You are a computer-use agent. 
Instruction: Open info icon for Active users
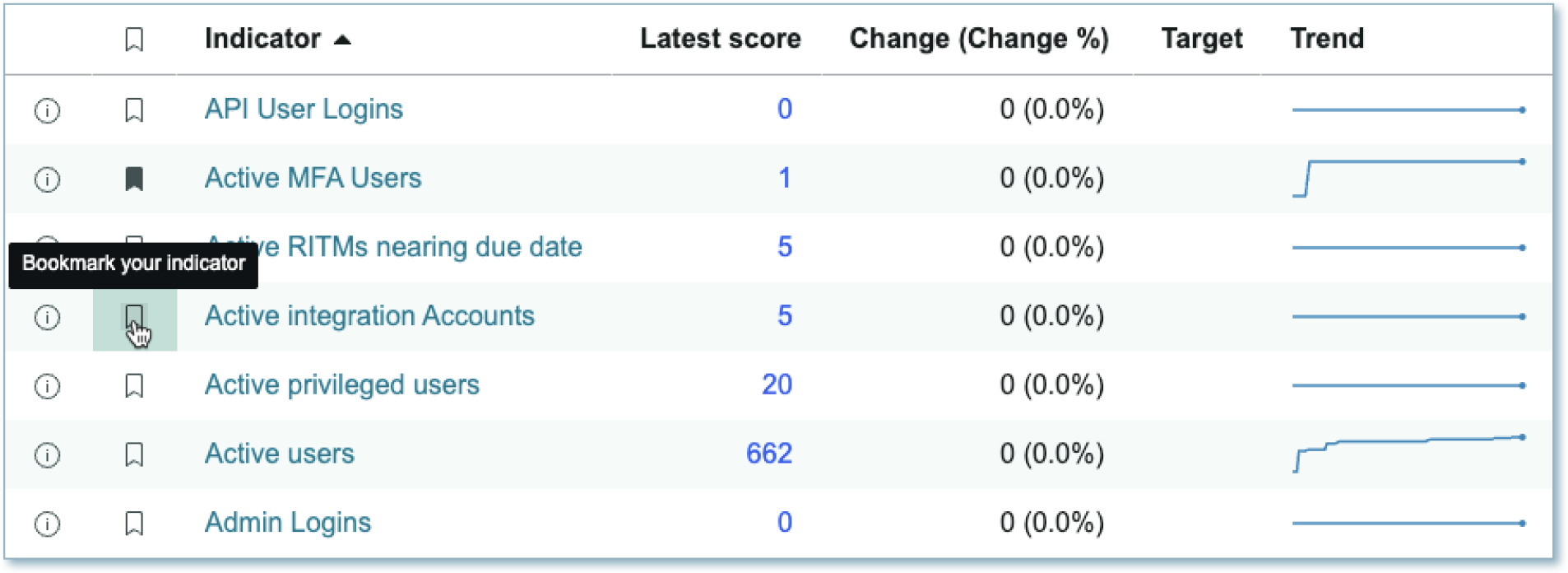tap(47, 454)
